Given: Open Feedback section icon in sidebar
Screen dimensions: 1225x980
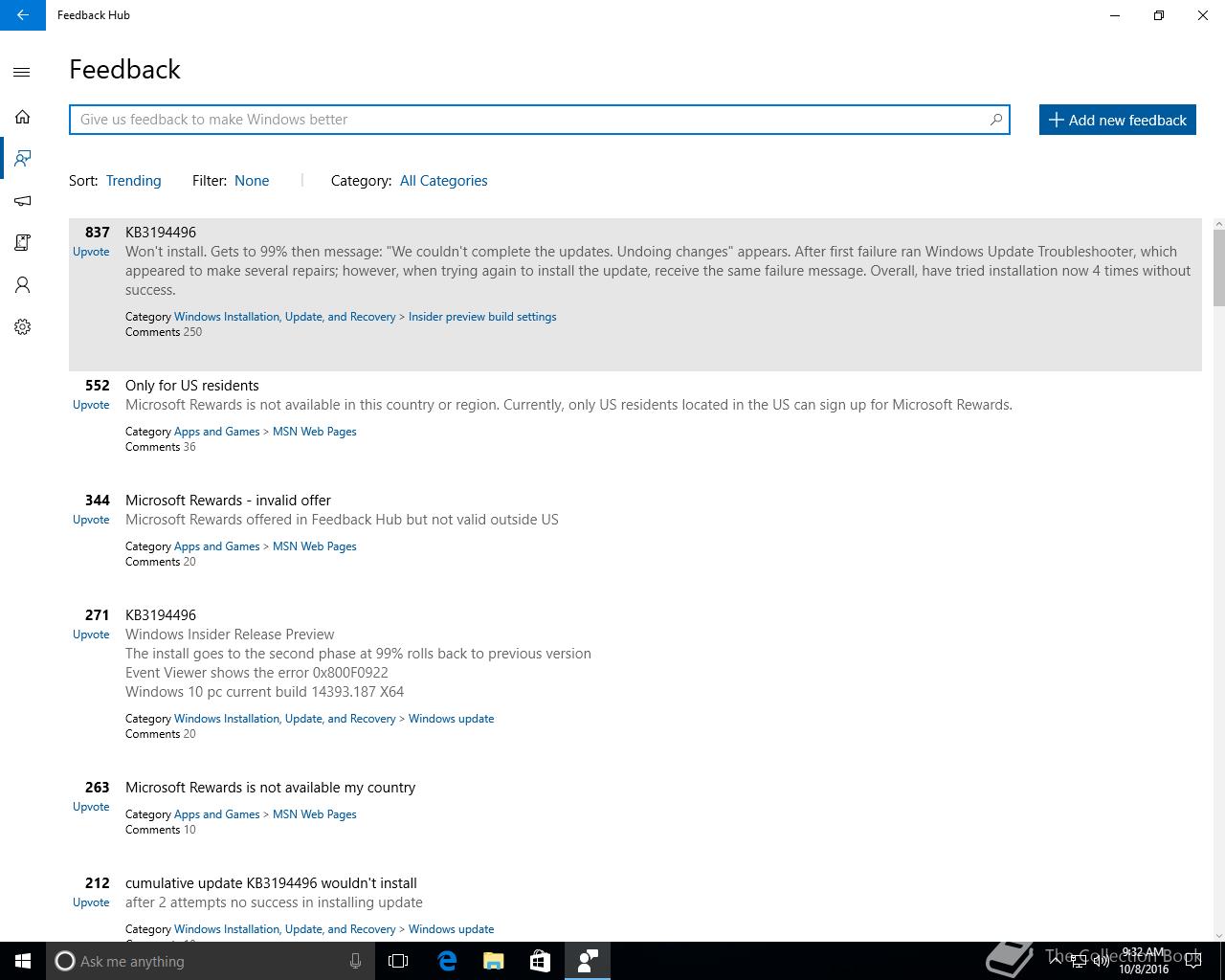Looking at the screenshot, I should [22, 158].
